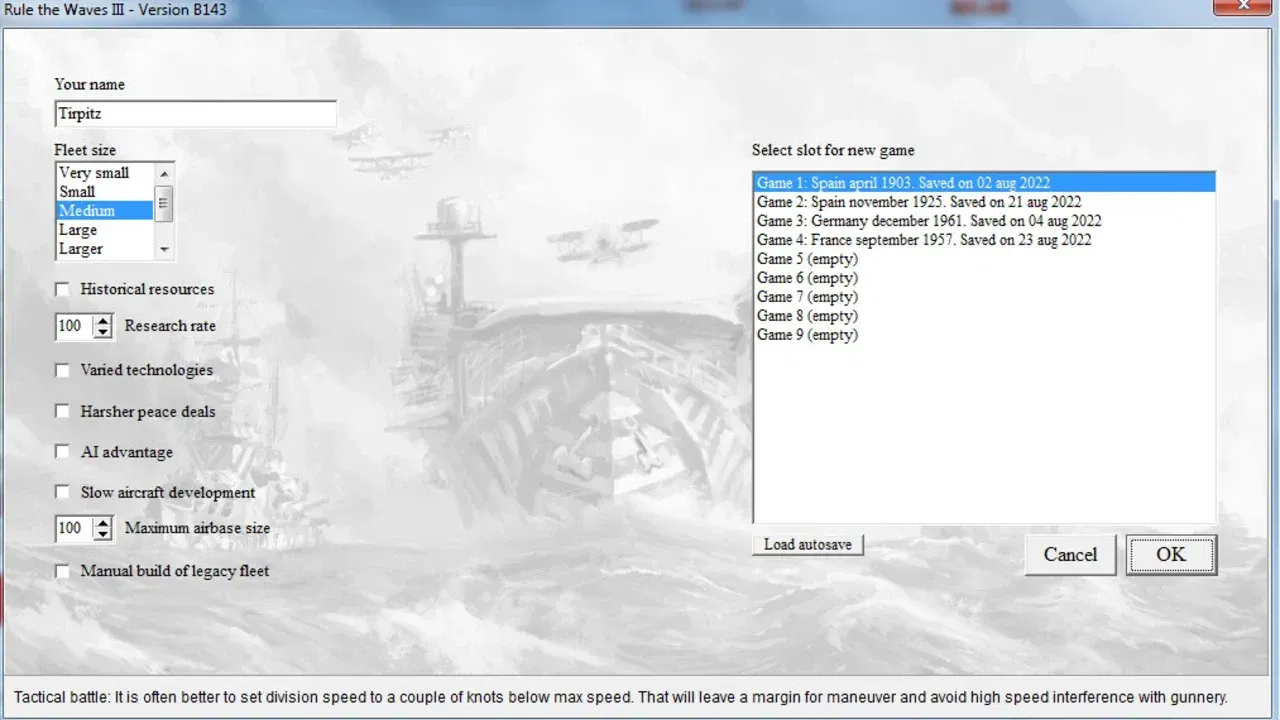Enable Harsher peace deals

pos(62,410)
